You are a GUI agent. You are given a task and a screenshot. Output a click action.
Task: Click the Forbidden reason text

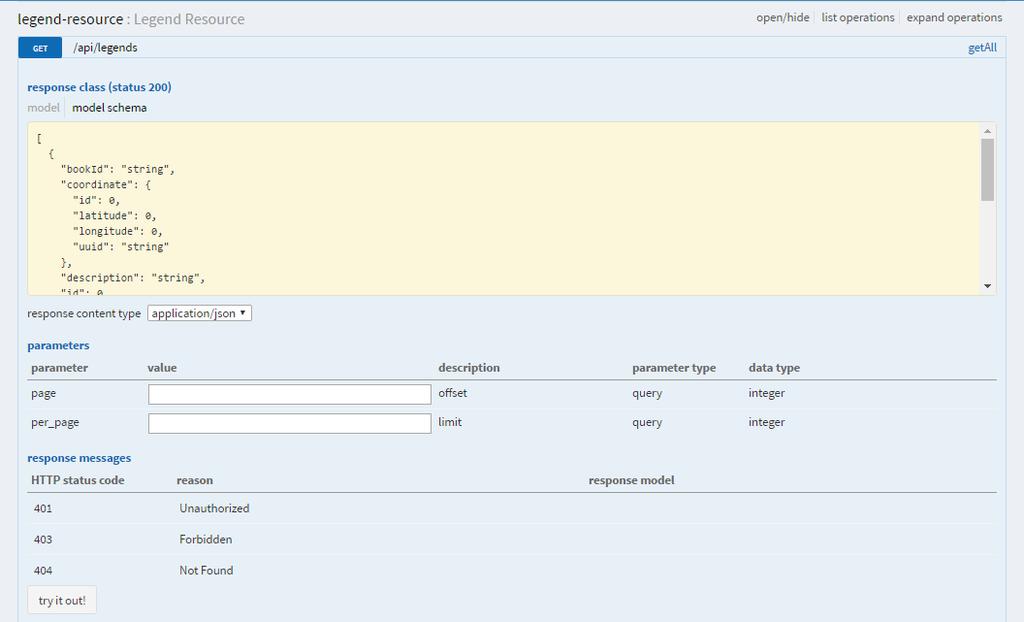(x=206, y=540)
